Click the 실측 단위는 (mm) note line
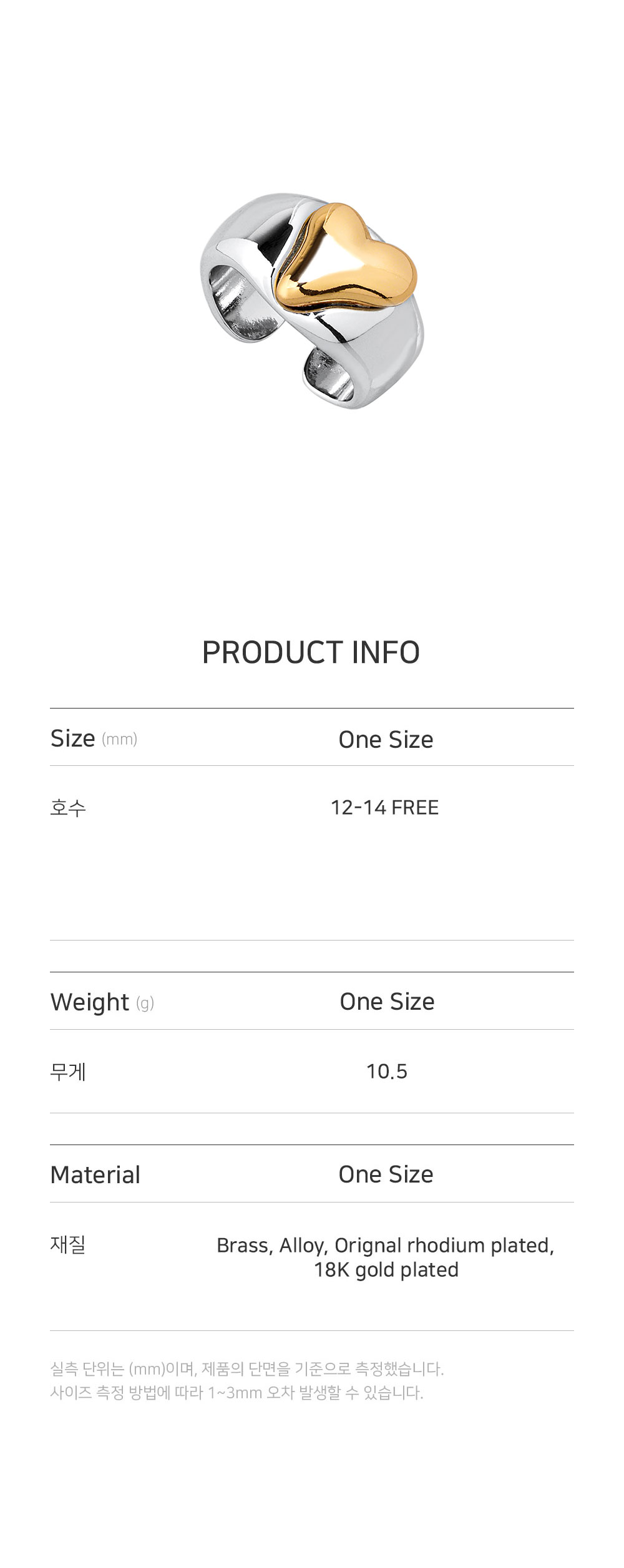624x1568 pixels. (x=246, y=1369)
